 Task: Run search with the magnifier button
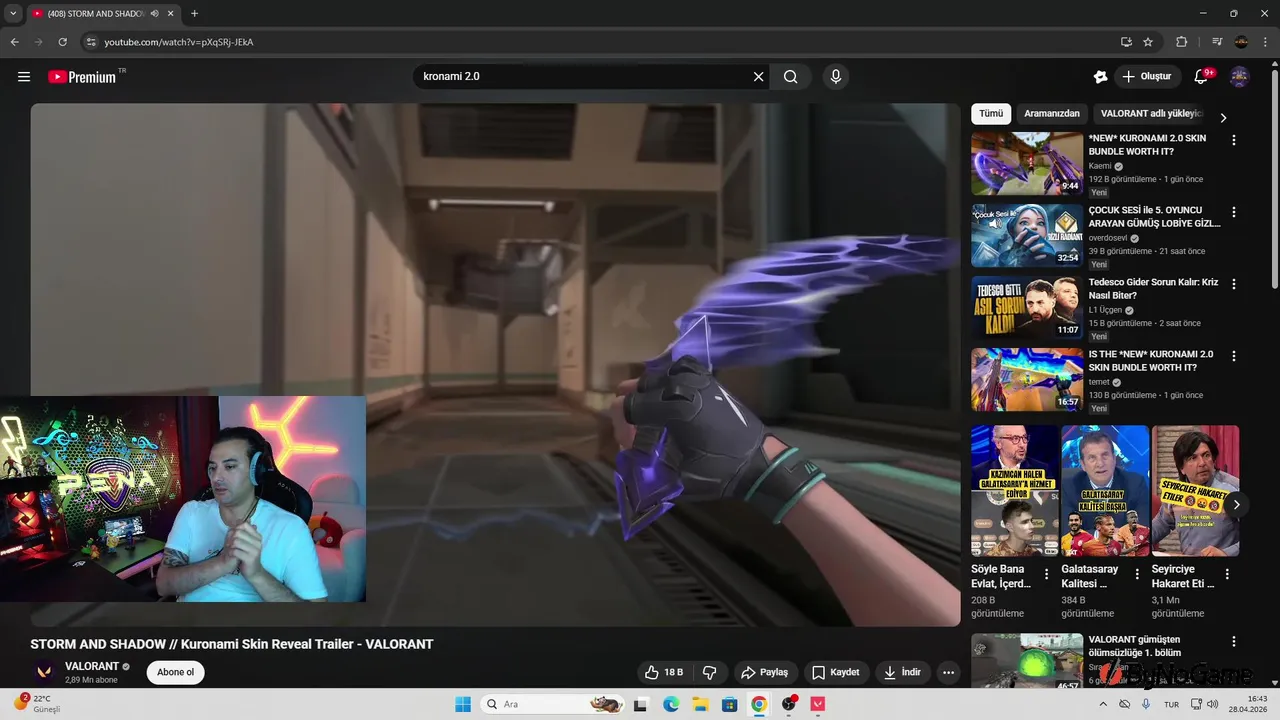tap(790, 77)
